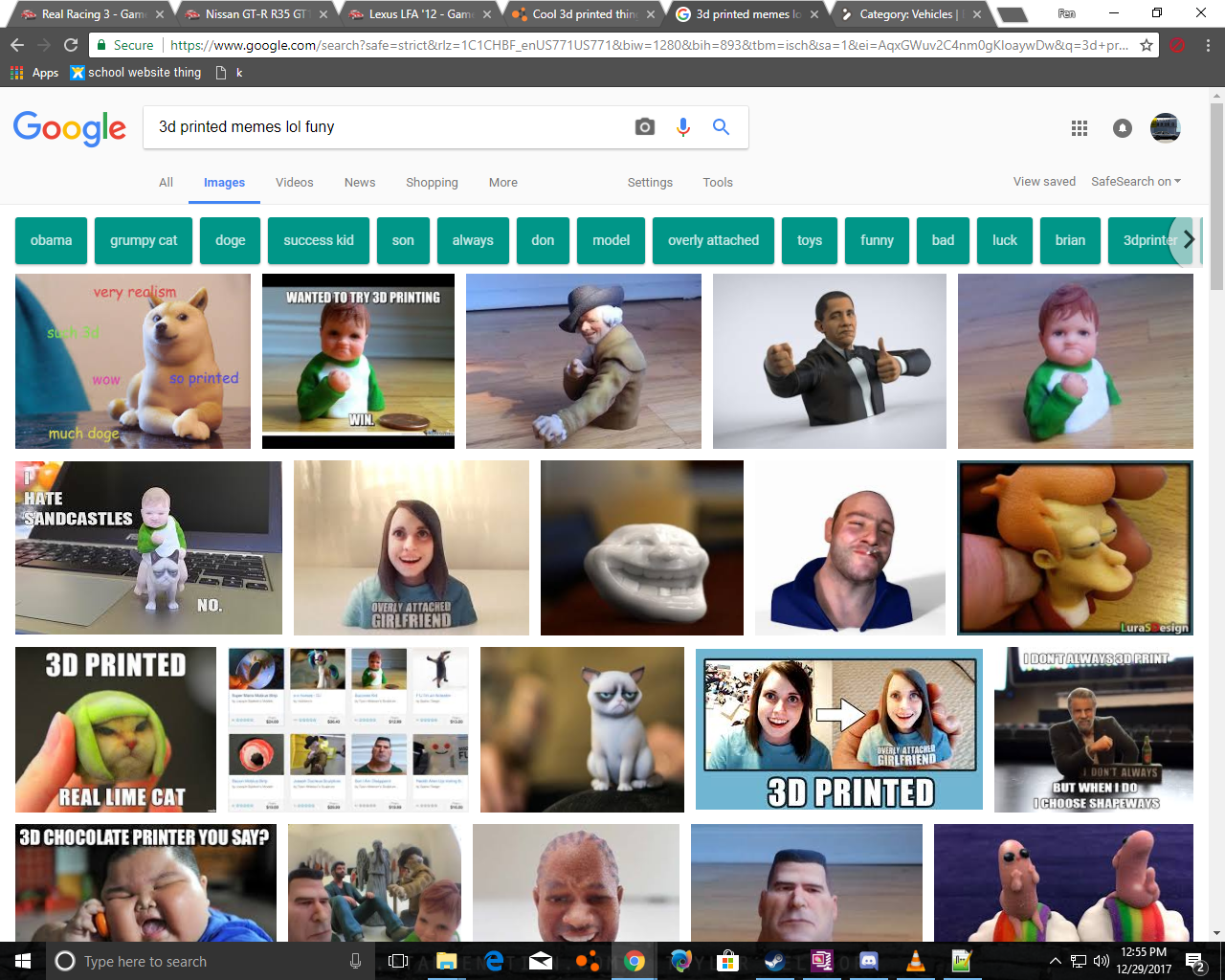The image size is (1225, 980).
Task: Expand the SafeSearch on dropdown
Action: coord(1136,182)
